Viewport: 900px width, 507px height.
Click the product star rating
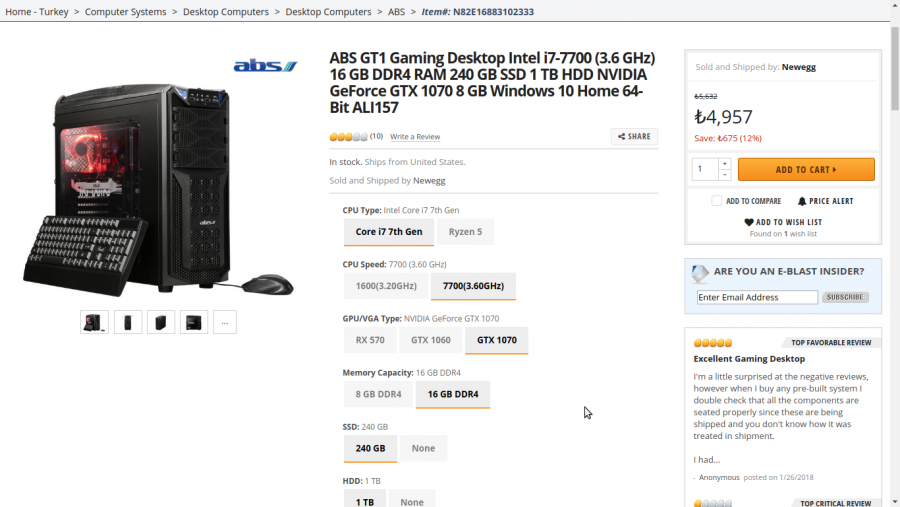coord(348,137)
